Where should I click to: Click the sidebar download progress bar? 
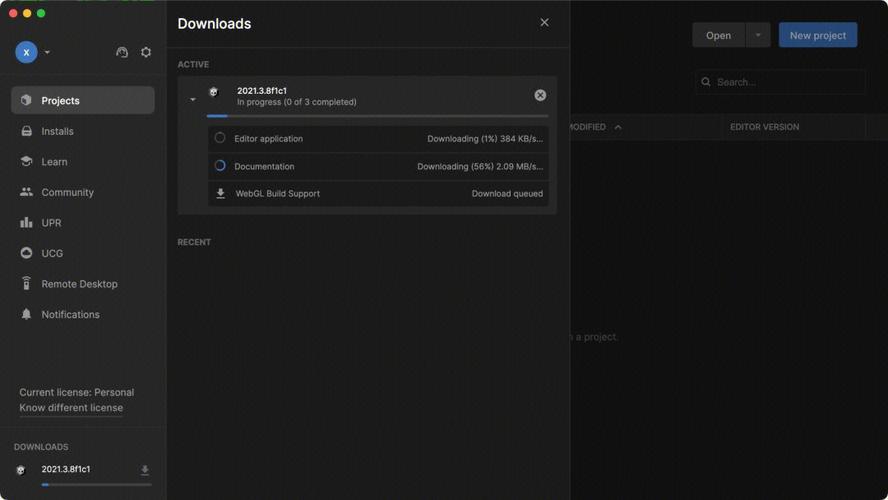(96, 485)
